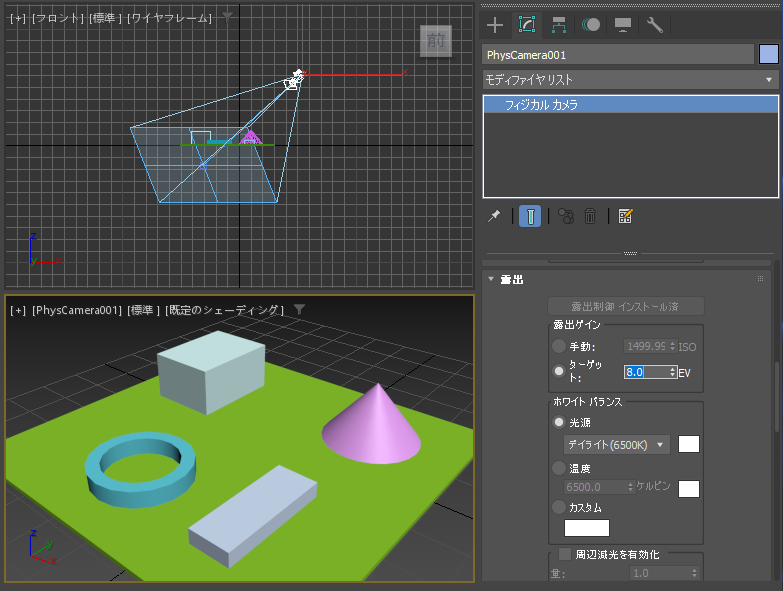783x591 pixels.
Task: Open the Display panel tab
Action: (623, 25)
